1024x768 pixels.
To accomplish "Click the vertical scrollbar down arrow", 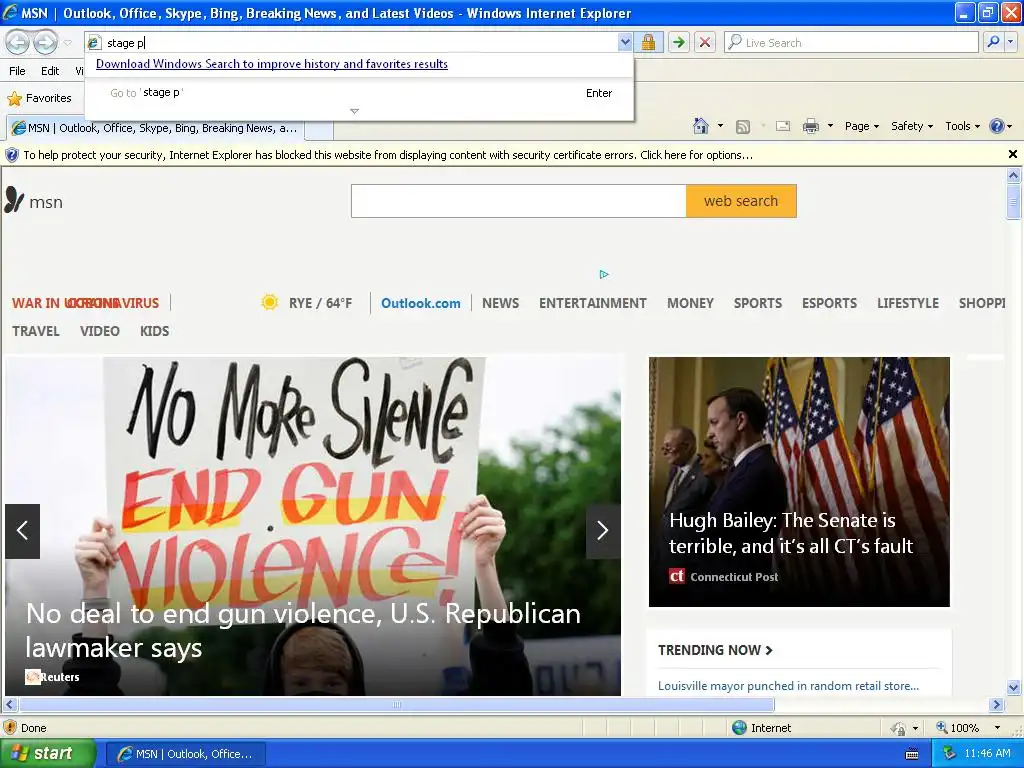I will (x=1013, y=687).
